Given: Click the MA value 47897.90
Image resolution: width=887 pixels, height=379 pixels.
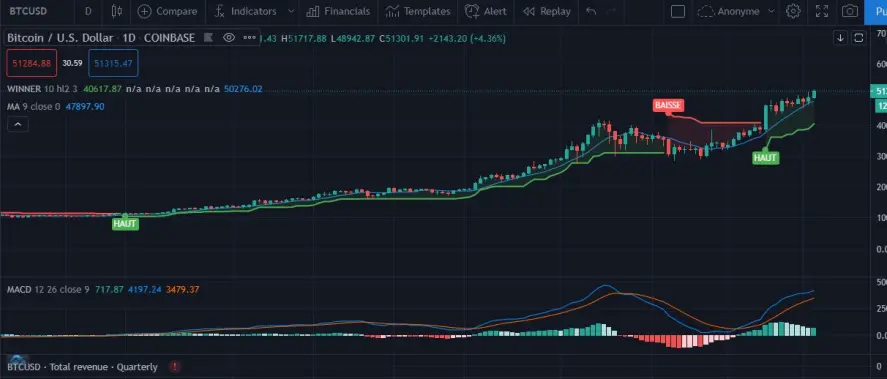Looking at the screenshot, I should point(85,107).
